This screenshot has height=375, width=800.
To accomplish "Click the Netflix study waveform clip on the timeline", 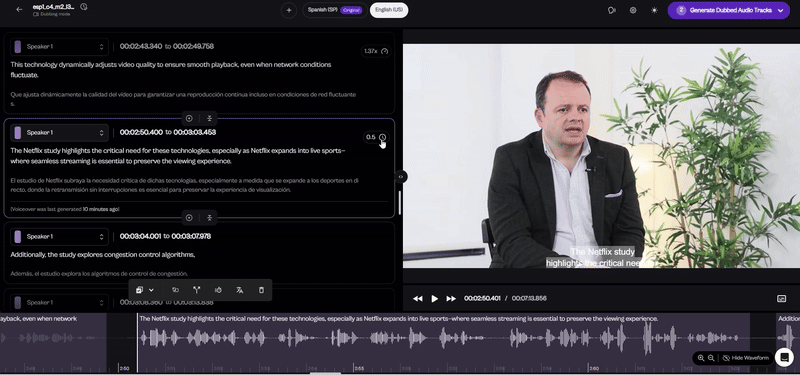I will (443, 342).
